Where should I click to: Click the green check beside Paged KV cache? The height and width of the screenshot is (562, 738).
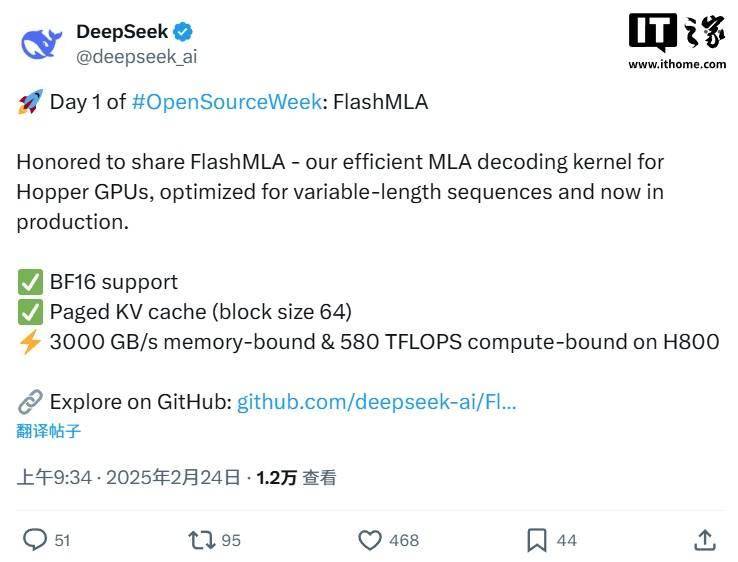(x=30, y=312)
